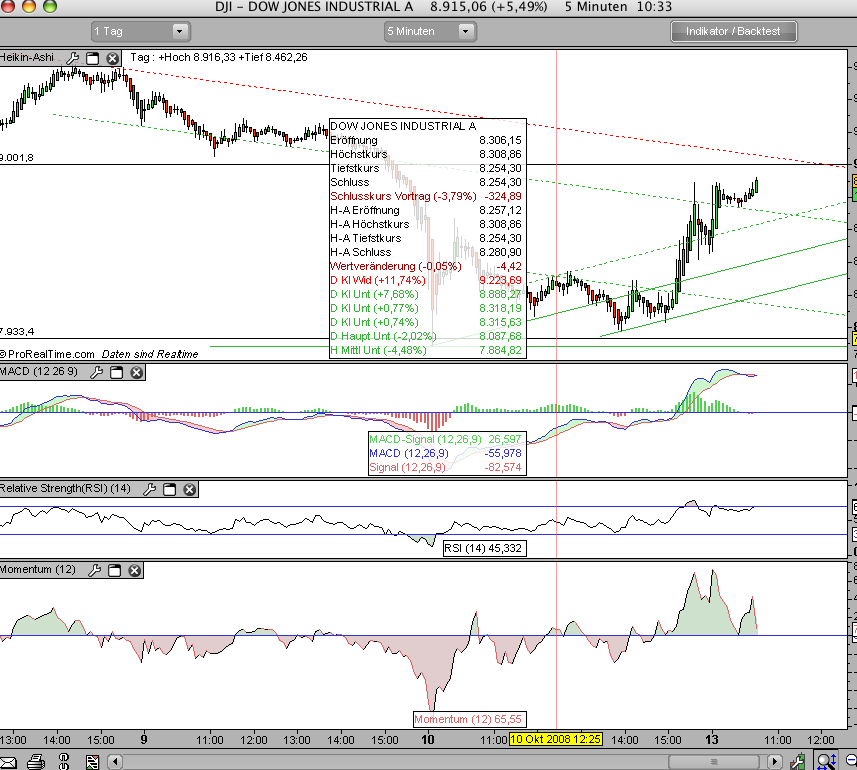
Task: Remove the MACD indicator panel
Action: [136, 373]
